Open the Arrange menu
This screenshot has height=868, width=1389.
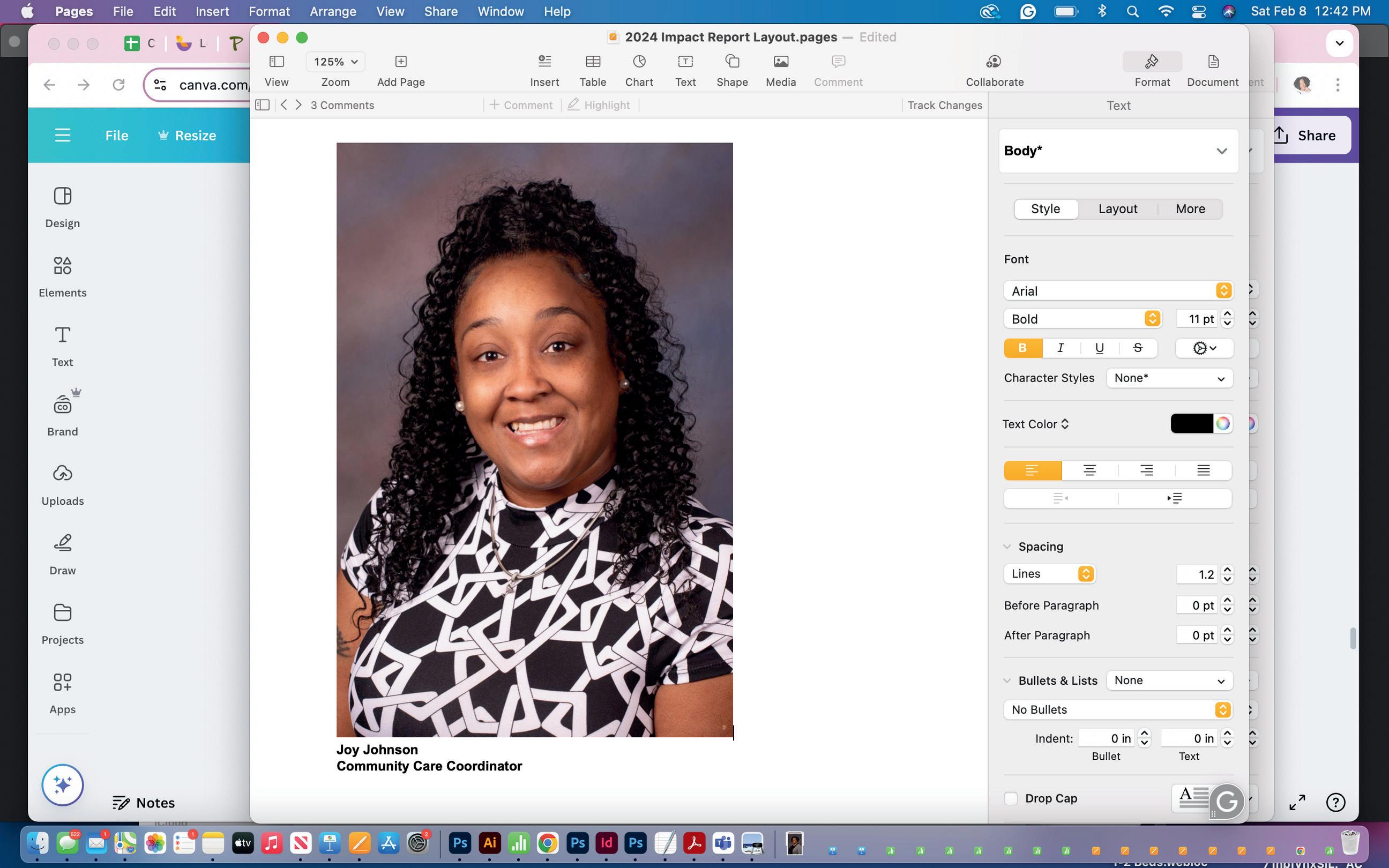pos(332,11)
